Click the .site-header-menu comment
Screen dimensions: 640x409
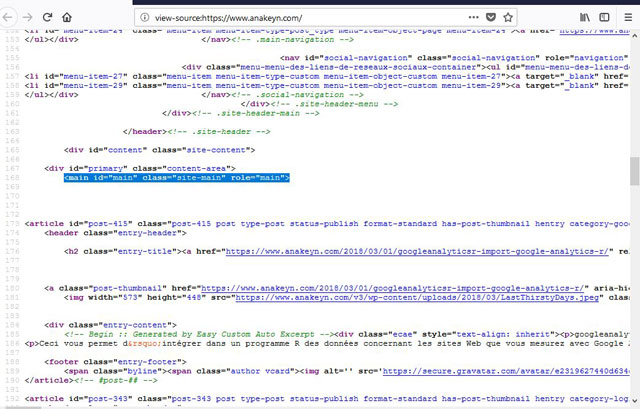pyautogui.click(x=334, y=104)
